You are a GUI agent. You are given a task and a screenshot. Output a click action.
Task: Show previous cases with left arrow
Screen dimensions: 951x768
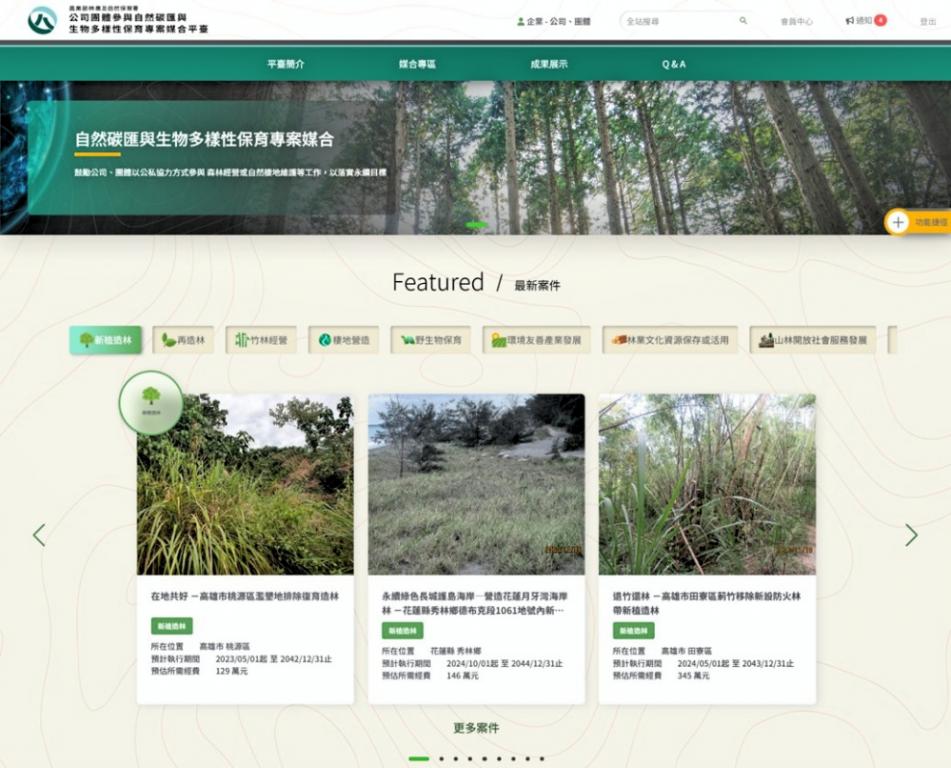pyautogui.click(x=39, y=534)
